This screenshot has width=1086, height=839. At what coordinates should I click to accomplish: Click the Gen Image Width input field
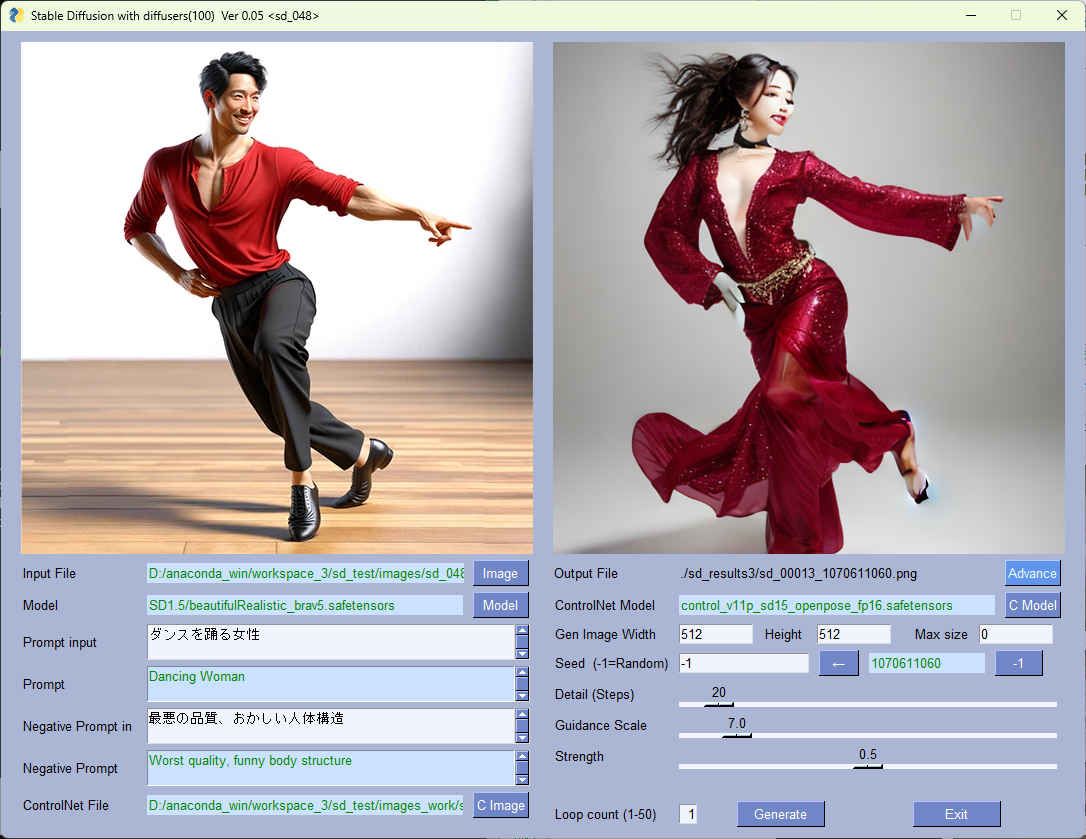click(715, 634)
